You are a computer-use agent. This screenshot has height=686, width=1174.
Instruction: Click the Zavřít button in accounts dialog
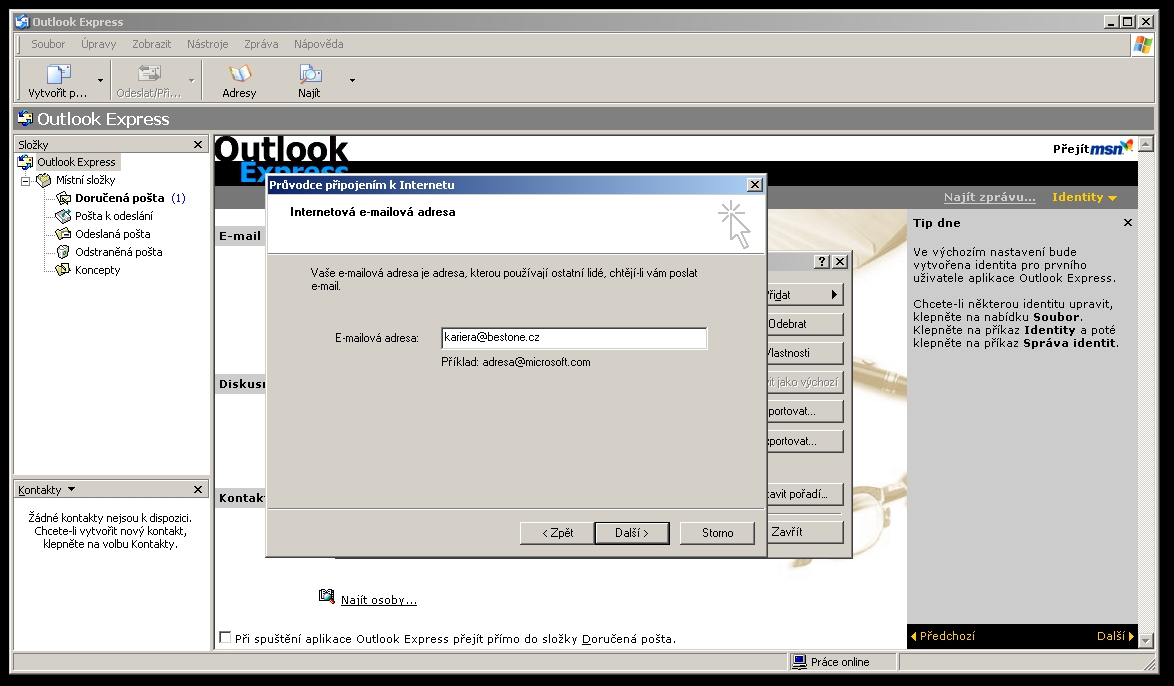pos(805,532)
